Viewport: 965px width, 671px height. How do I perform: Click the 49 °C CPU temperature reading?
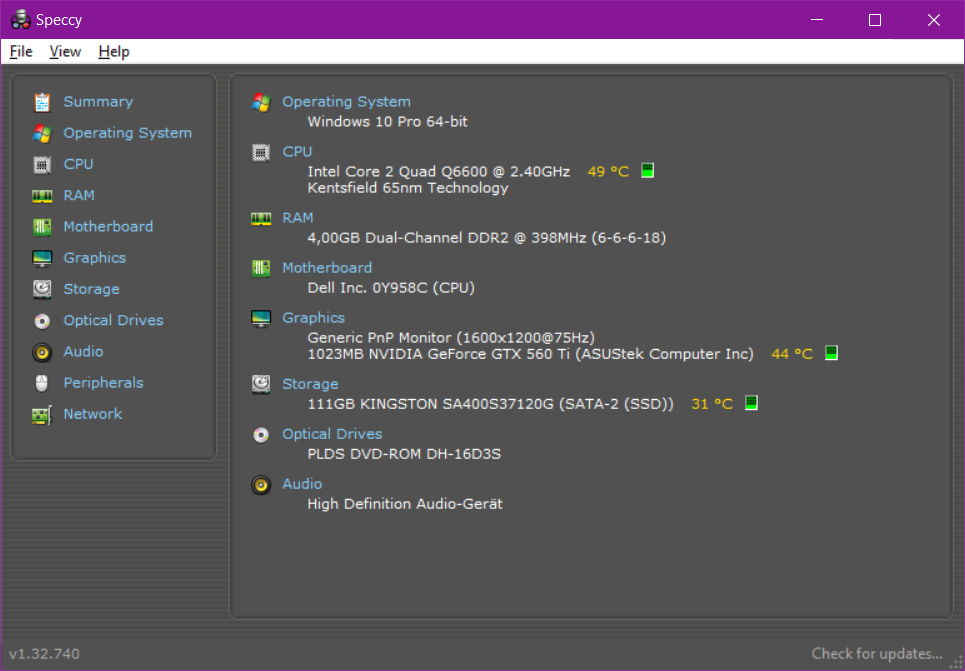pyautogui.click(x=608, y=172)
